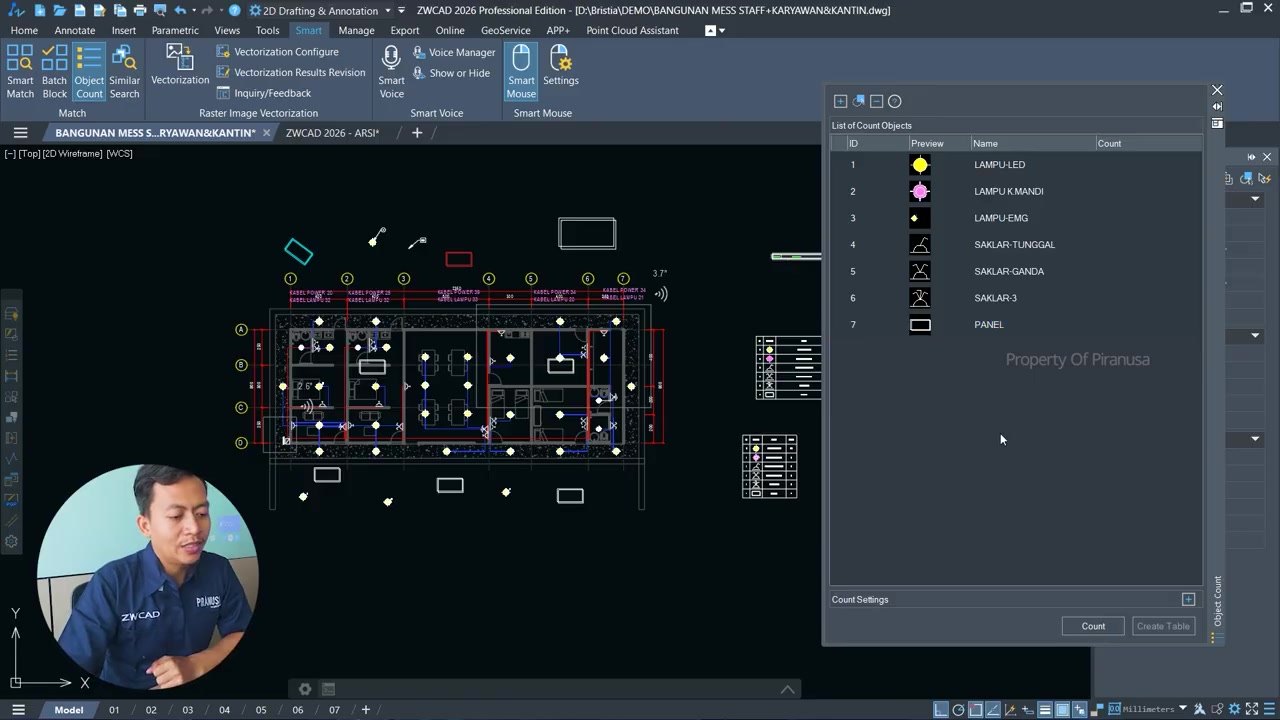The image size is (1280, 720).
Task: Activate the Object Count tool
Action: point(89,72)
